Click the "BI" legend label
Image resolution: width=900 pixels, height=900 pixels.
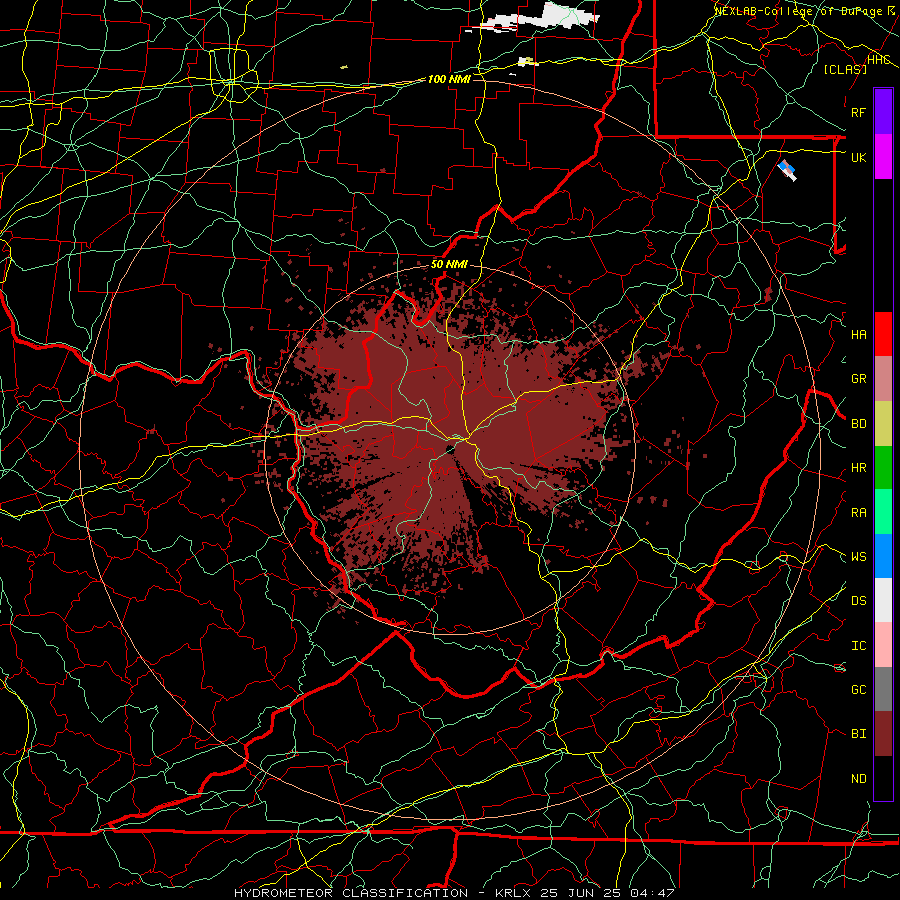[x=858, y=734]
